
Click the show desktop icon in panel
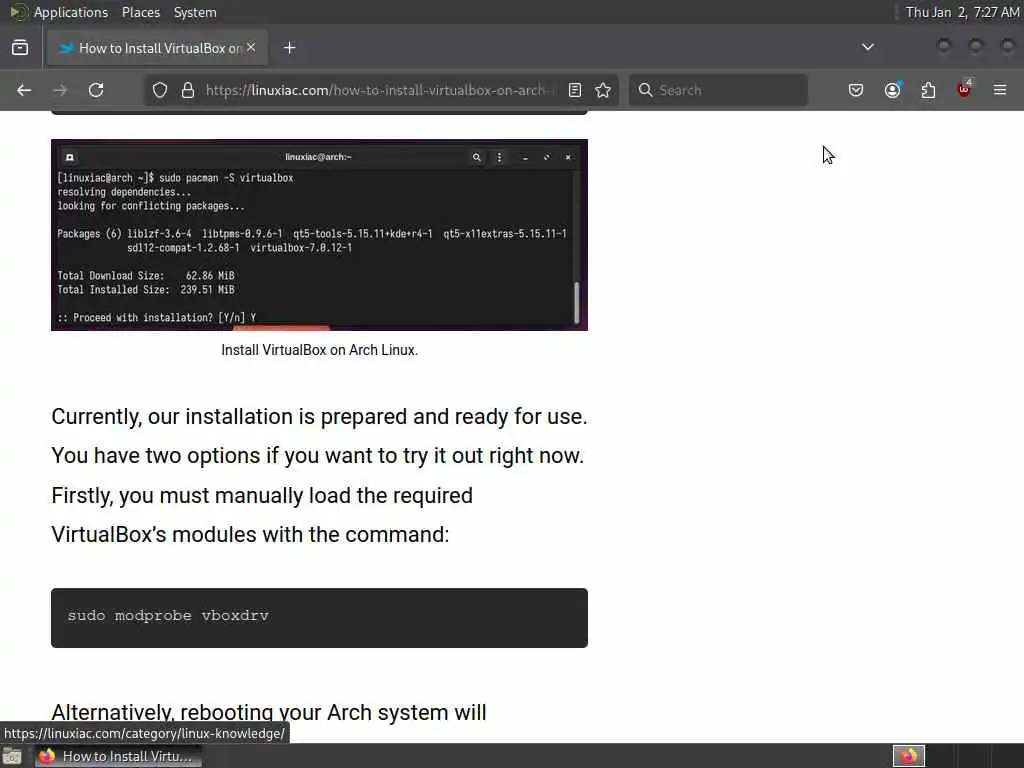(12, 756)
